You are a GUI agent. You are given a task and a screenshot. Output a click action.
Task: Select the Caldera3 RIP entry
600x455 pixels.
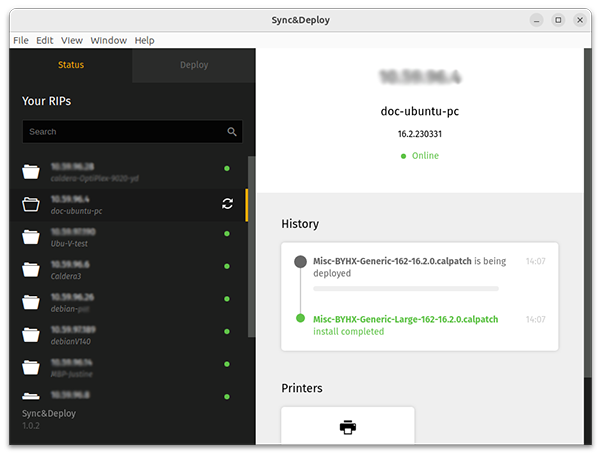click(x=128, y=270)
